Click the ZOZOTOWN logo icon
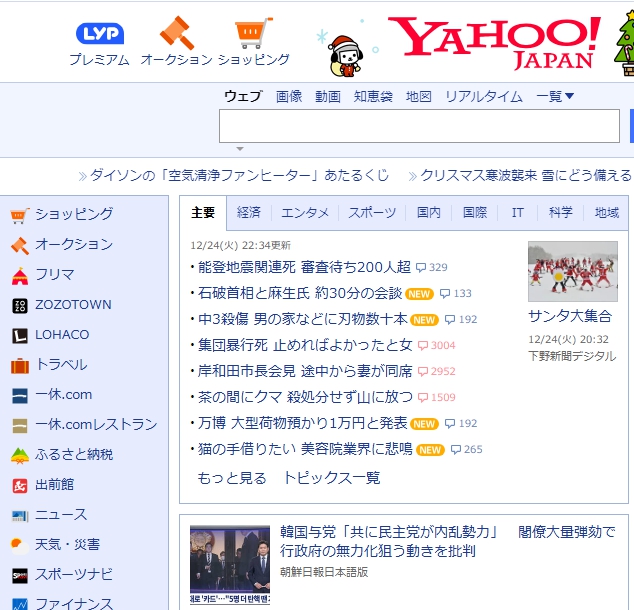 point(20,306)
